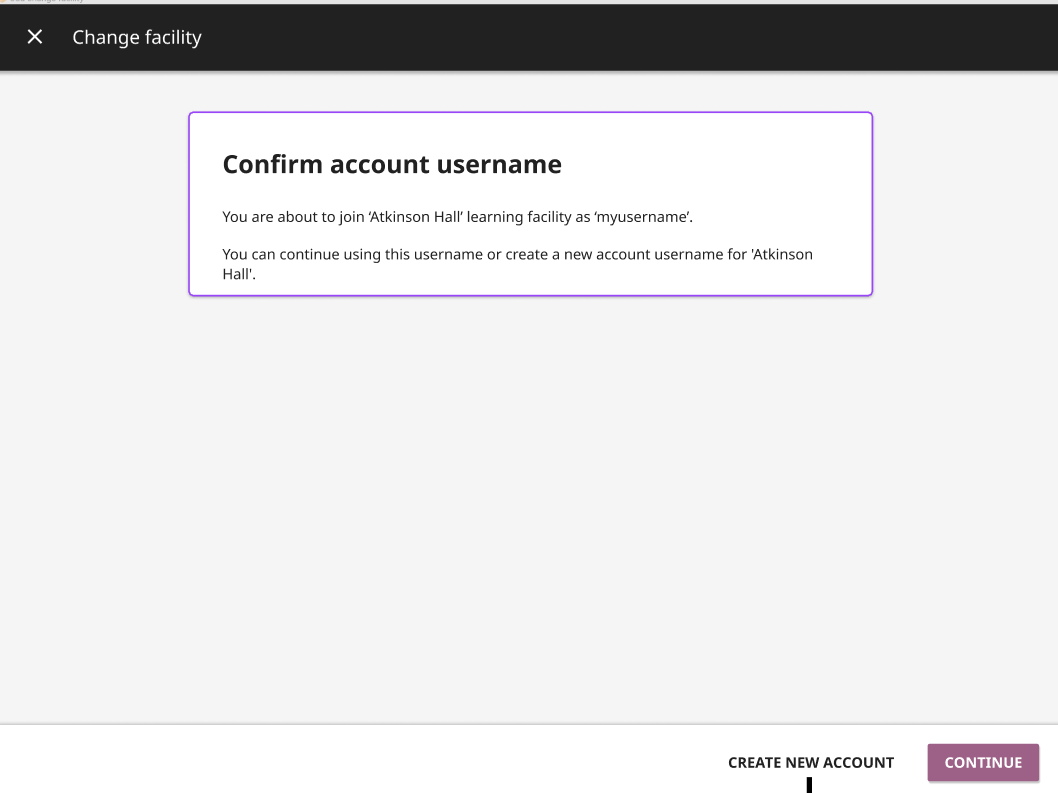Click the myusername text in the message
The height and width of the screenshot is (793, 1058).
[645, 216]
